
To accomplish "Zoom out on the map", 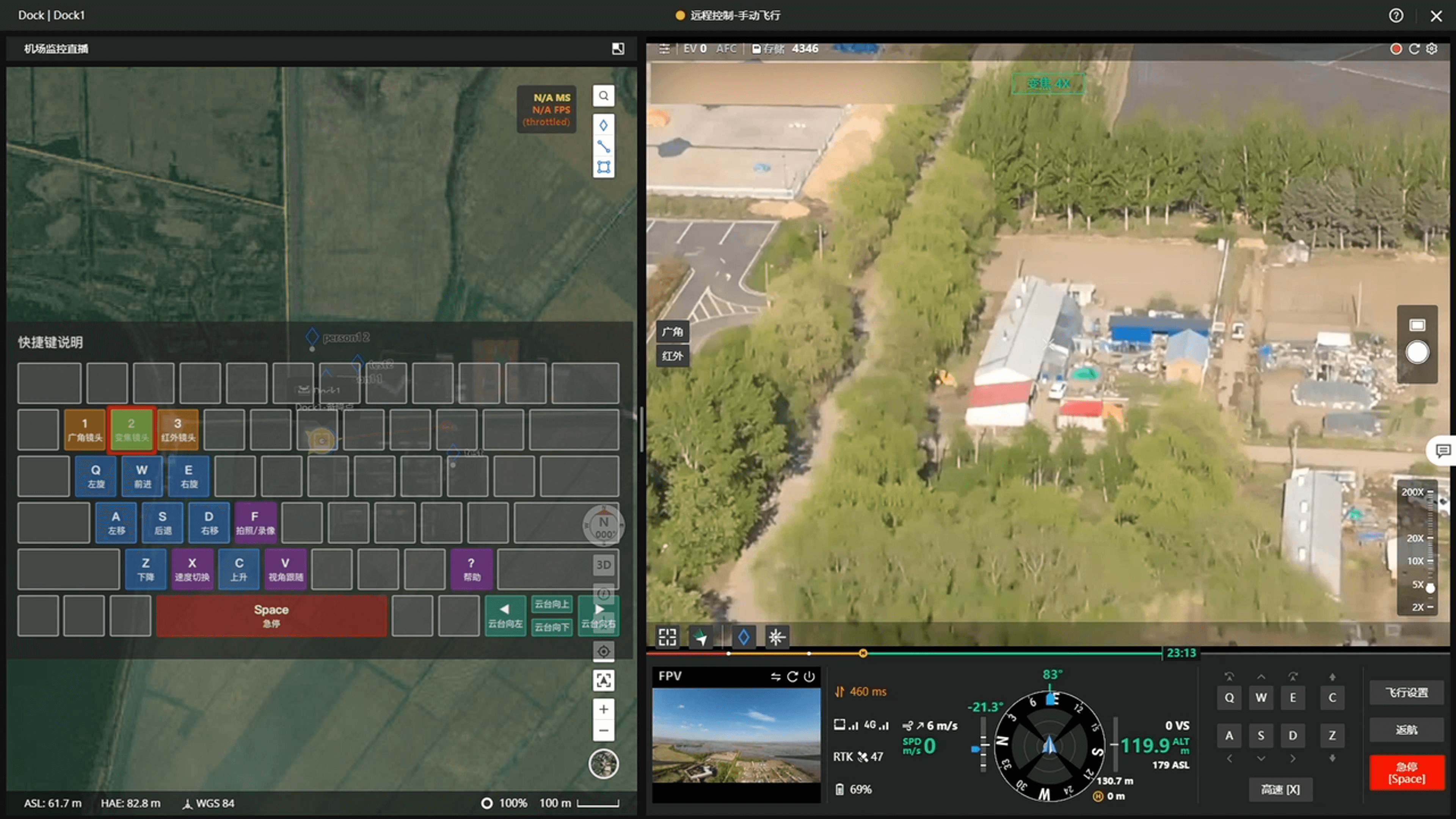I will (x=603, y=730).
